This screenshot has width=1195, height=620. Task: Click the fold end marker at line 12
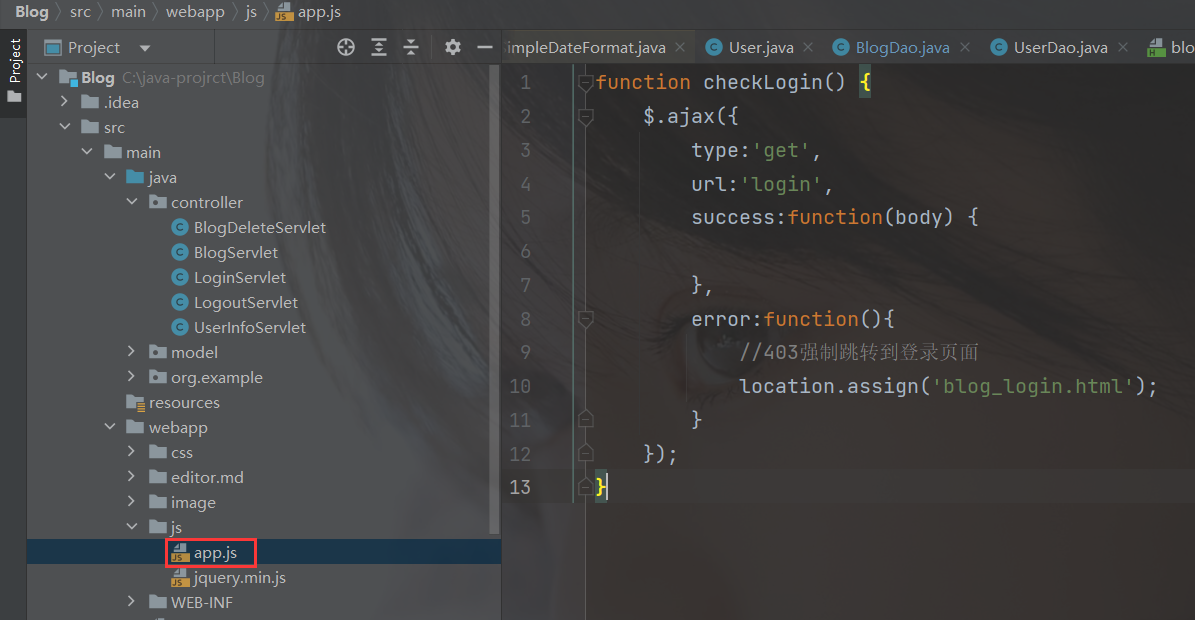click(x=585, y=453)
